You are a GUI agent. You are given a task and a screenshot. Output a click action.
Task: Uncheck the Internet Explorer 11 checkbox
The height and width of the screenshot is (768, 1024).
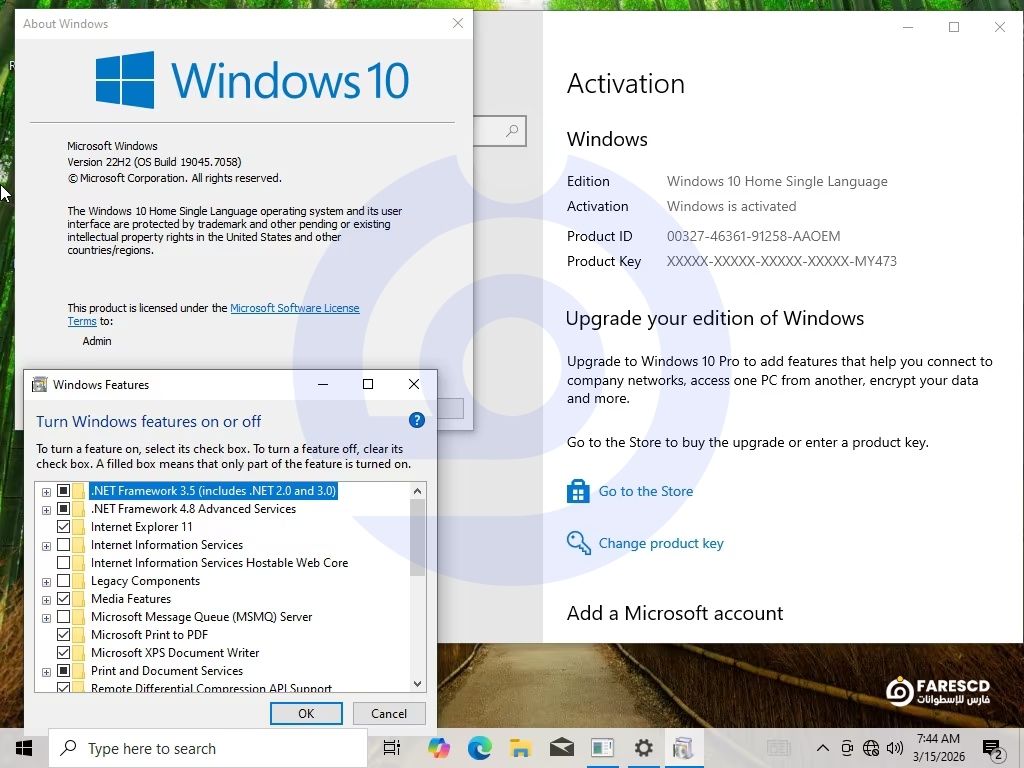pos(64,527)
